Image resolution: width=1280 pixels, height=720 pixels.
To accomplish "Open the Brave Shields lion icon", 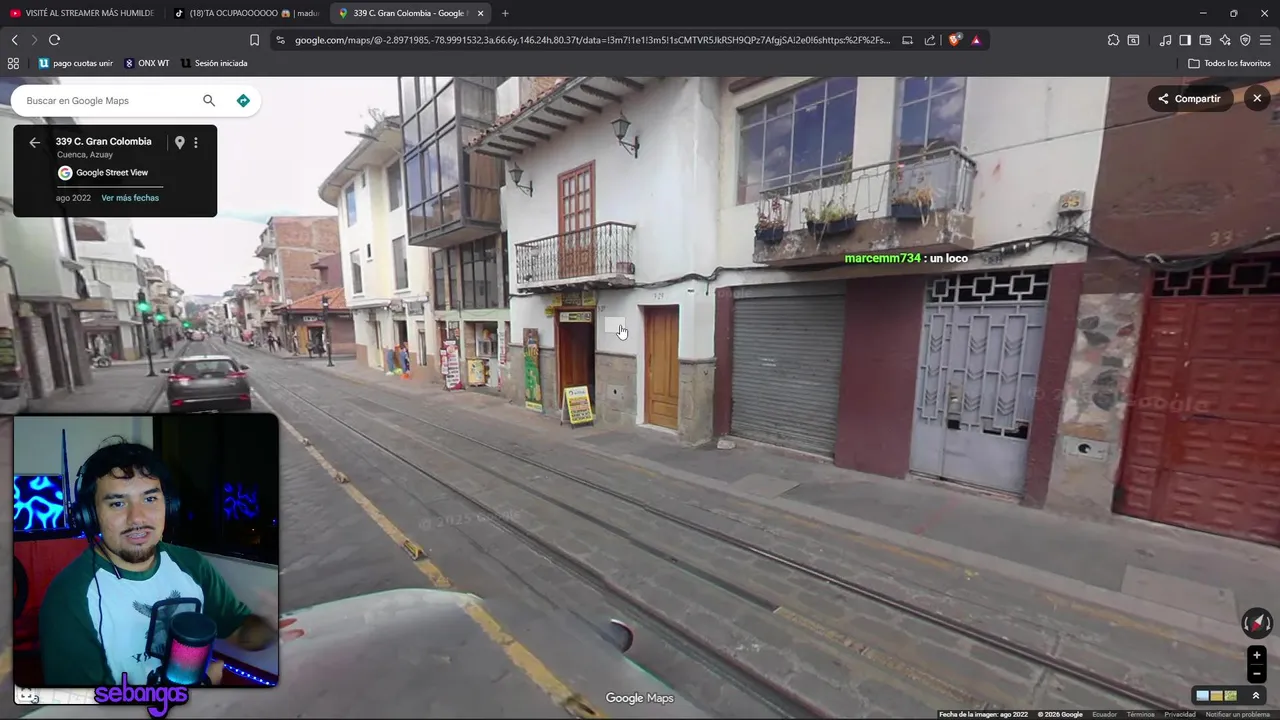I will click(955, 40).
